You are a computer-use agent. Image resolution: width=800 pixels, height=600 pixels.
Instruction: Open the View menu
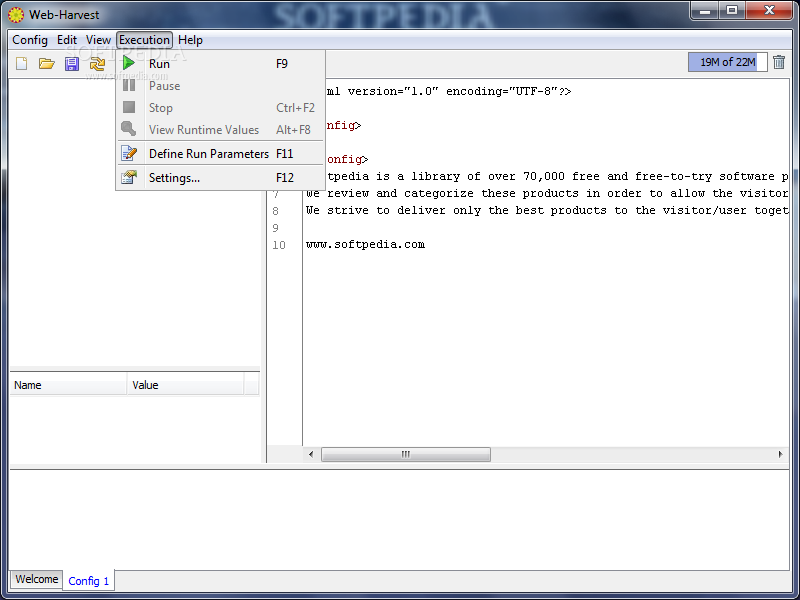(98, 40)
